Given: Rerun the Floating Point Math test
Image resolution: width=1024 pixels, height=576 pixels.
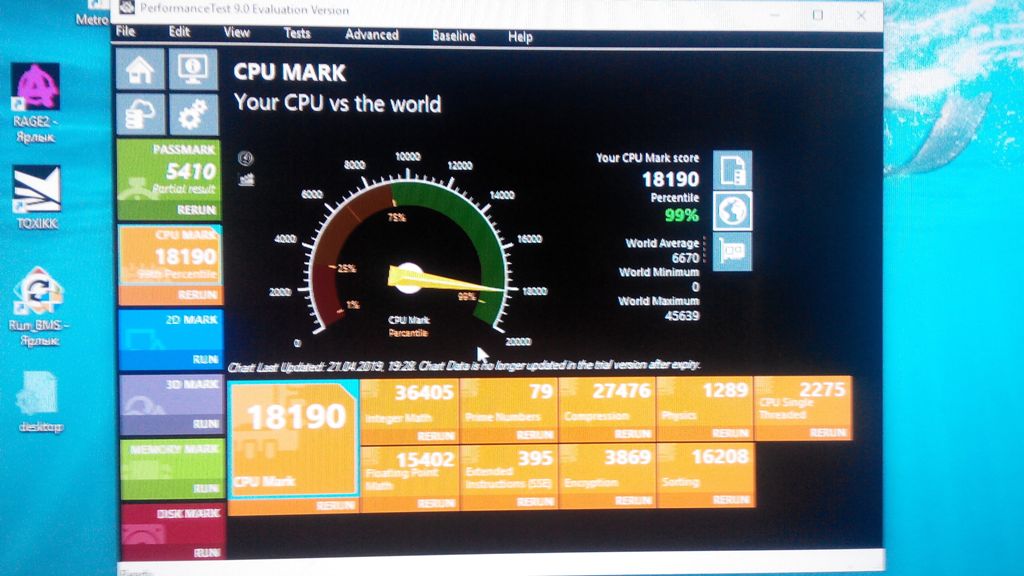Looking at the screenshot, I should coord(436,503).
